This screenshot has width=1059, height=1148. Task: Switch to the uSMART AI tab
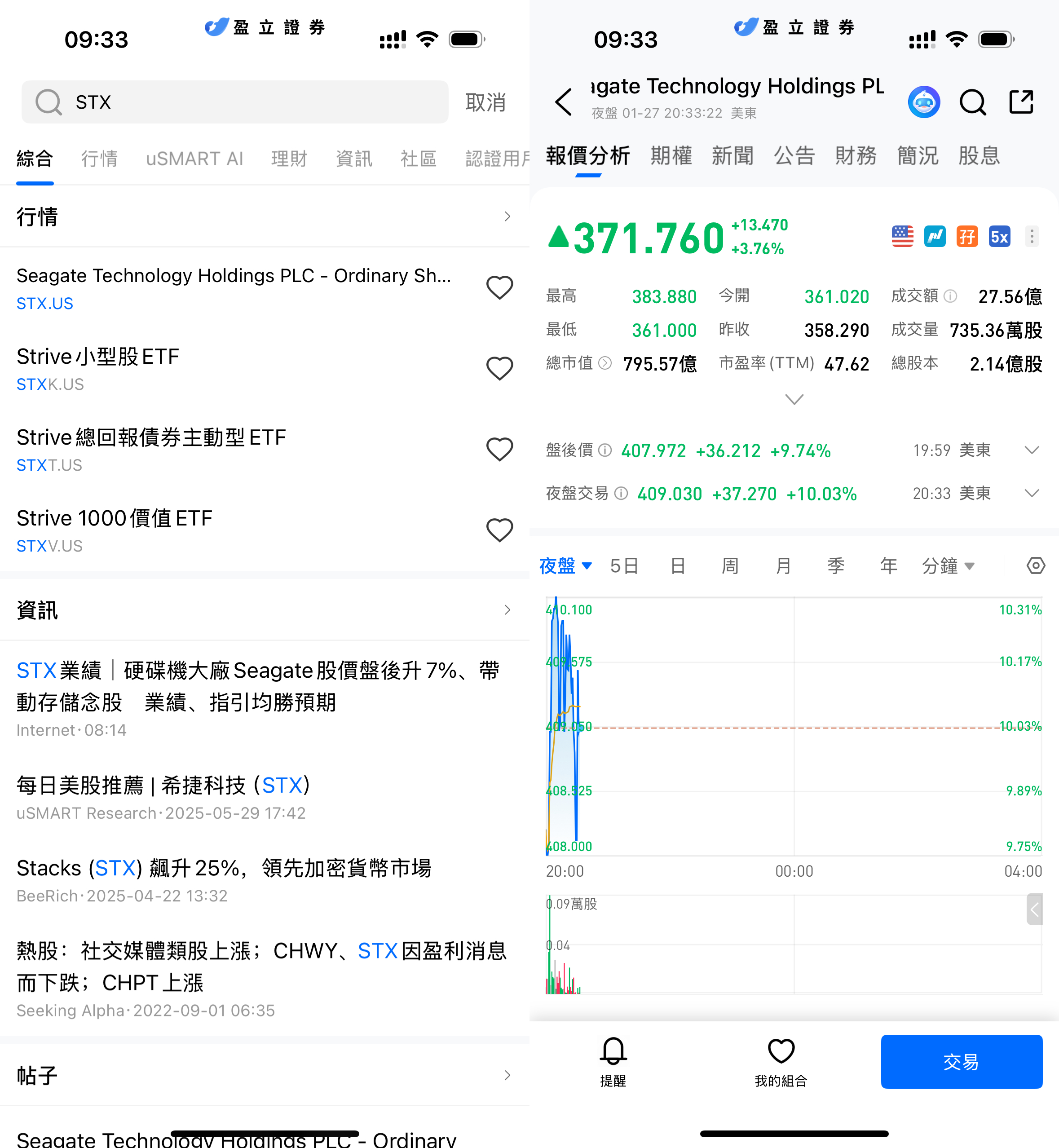tap(194, 159)
